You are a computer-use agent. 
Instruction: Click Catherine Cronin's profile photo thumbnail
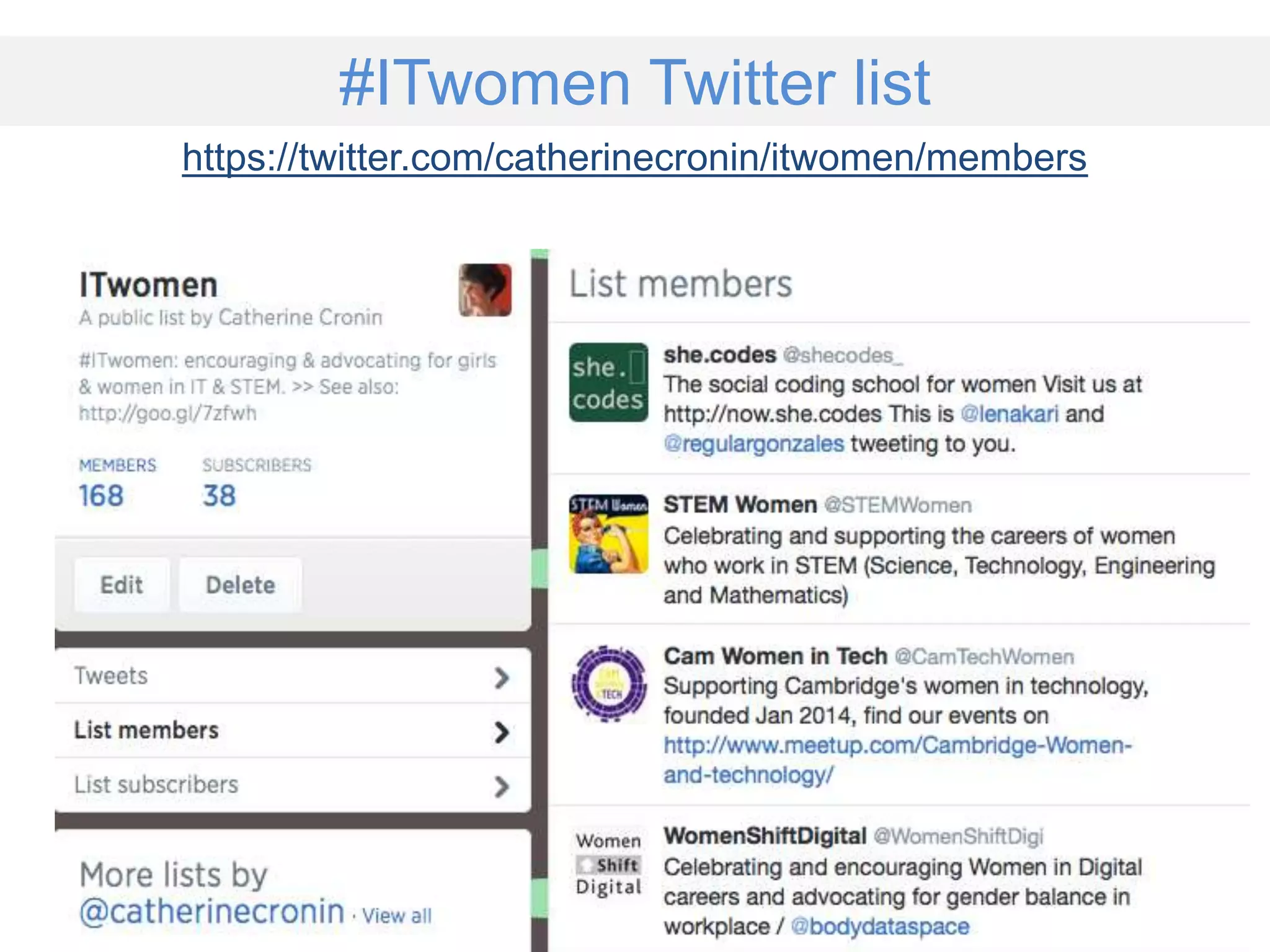point(485,290)
